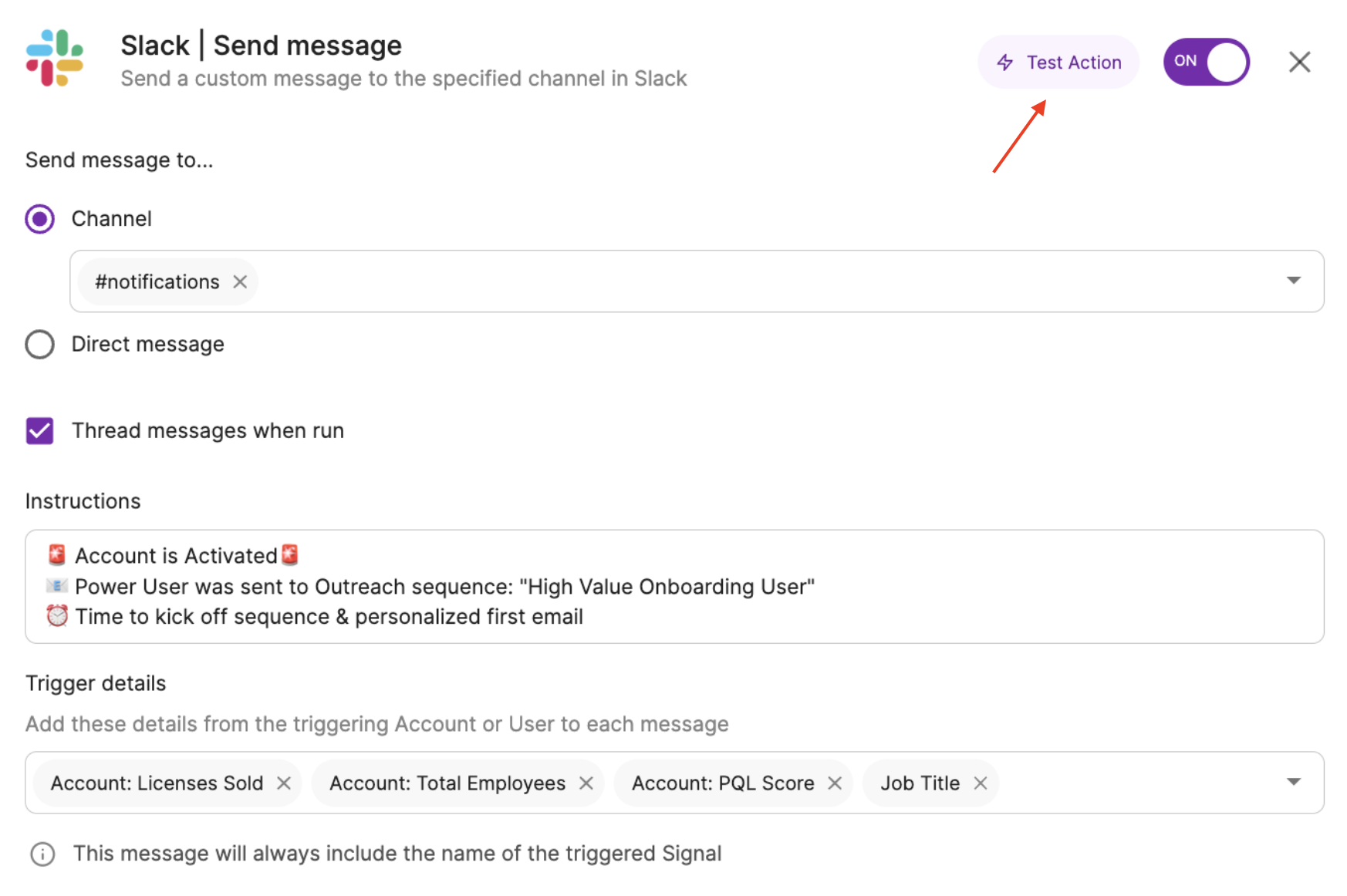Image resolution: width=1347 pixels, height=896 pixels.
Task: Select the Channel radio button
Action: tap(40, 219)
